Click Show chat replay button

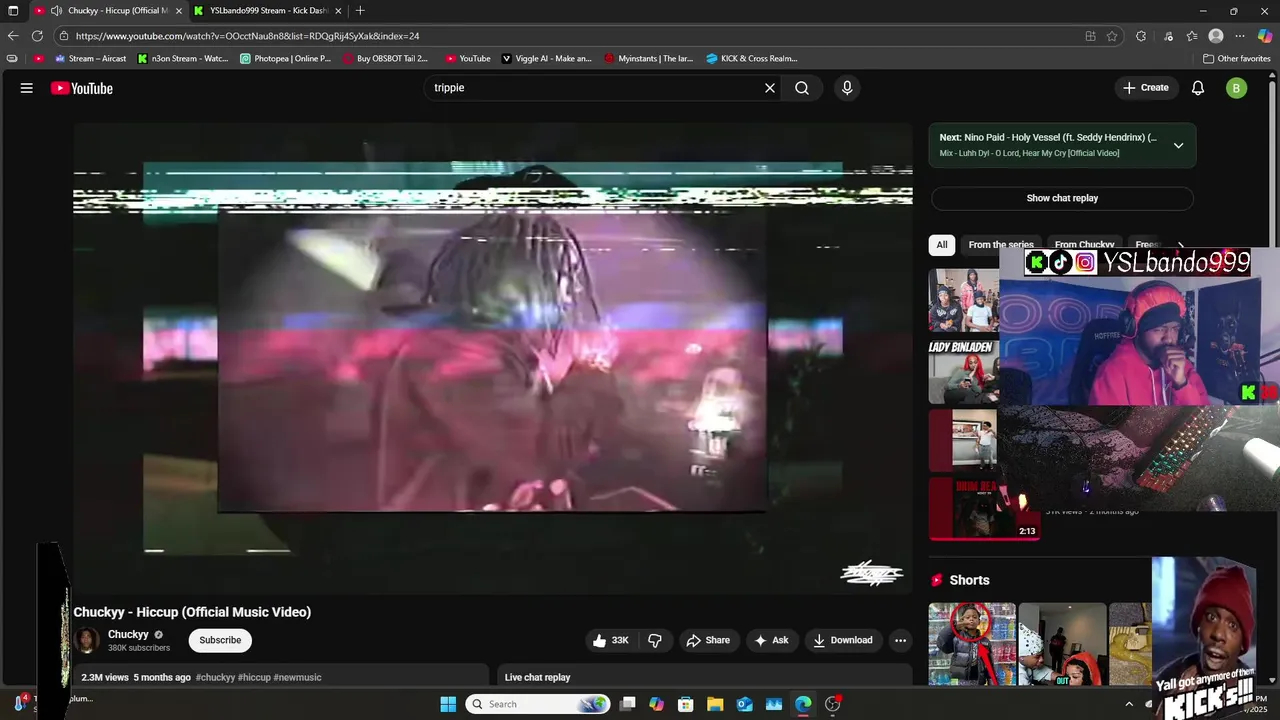(x=1062, y=198)
